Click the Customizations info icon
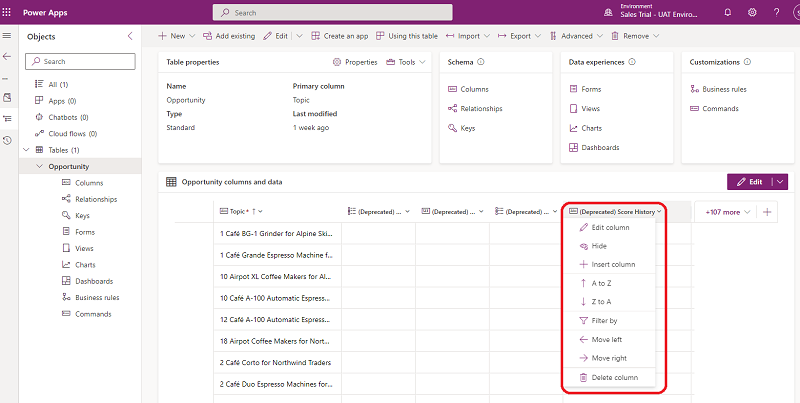 (x=747, y=62)
